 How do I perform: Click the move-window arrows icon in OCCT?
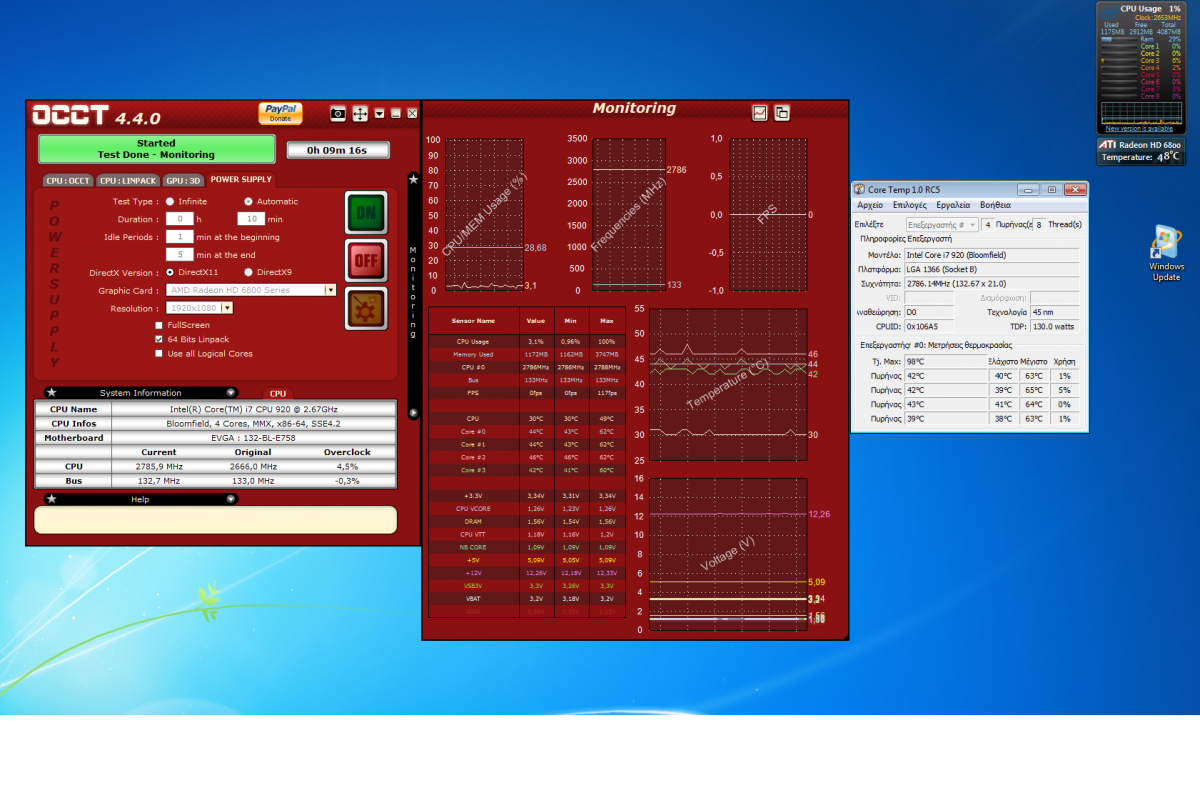click(x=360, y=114)
